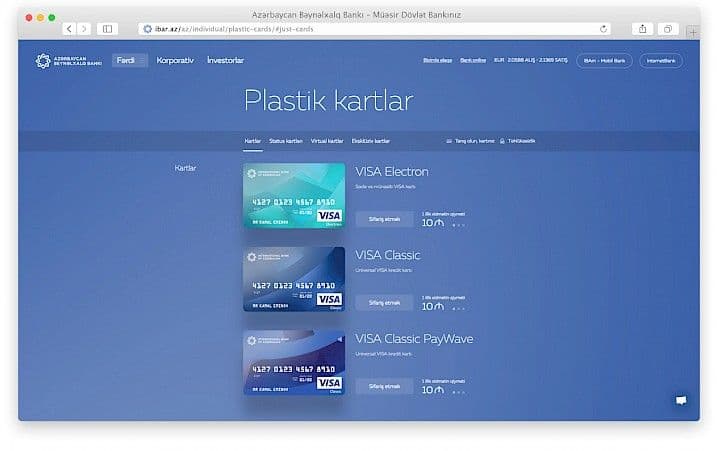
Task: Reload the page with the refresh icon
Action: (603, 29)
